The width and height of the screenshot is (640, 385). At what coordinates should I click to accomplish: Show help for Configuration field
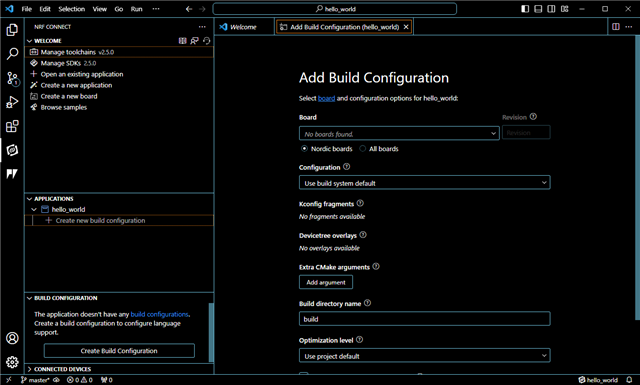[347, 167]
